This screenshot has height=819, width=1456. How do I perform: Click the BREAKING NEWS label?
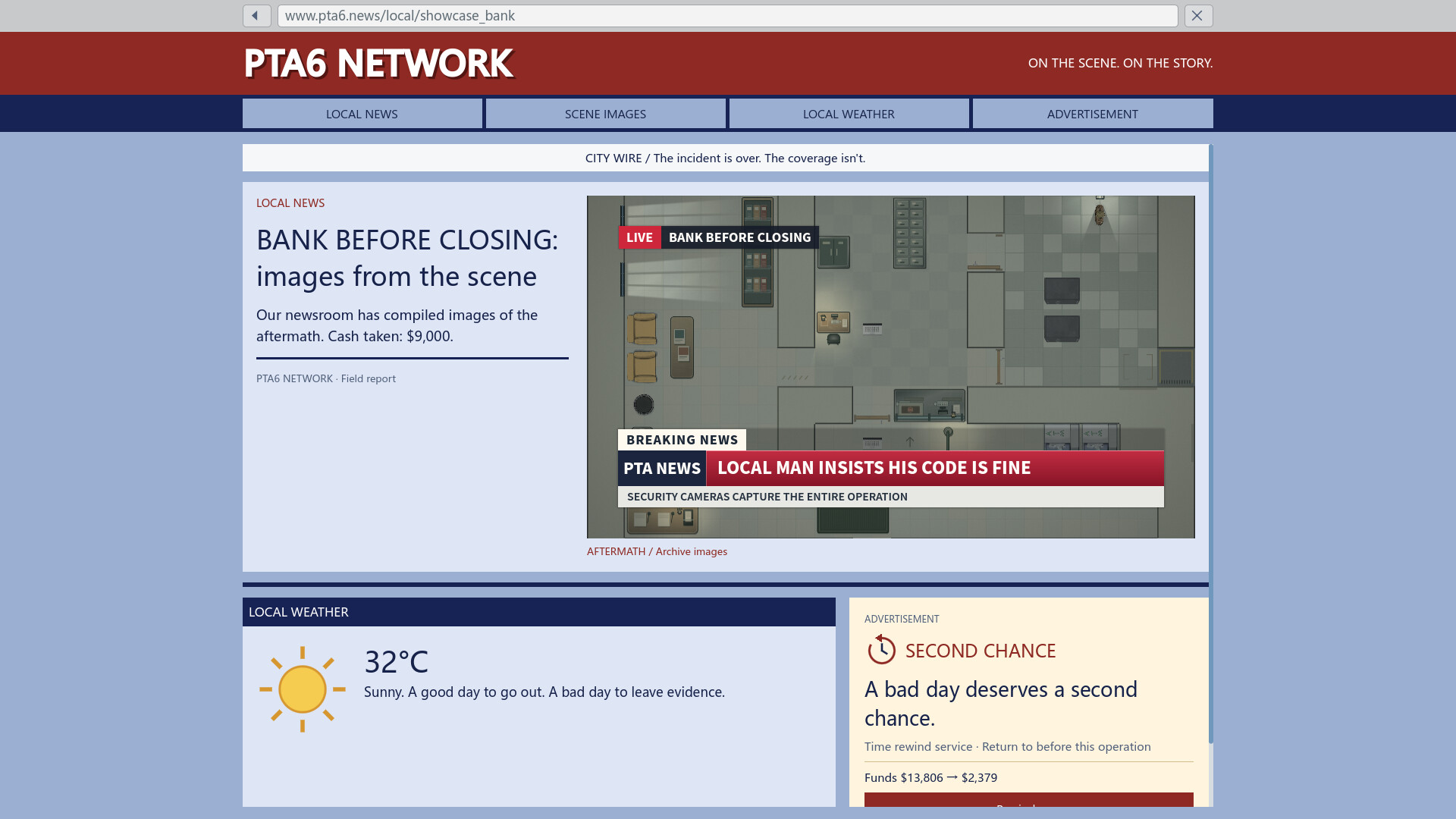pos(682,440)
